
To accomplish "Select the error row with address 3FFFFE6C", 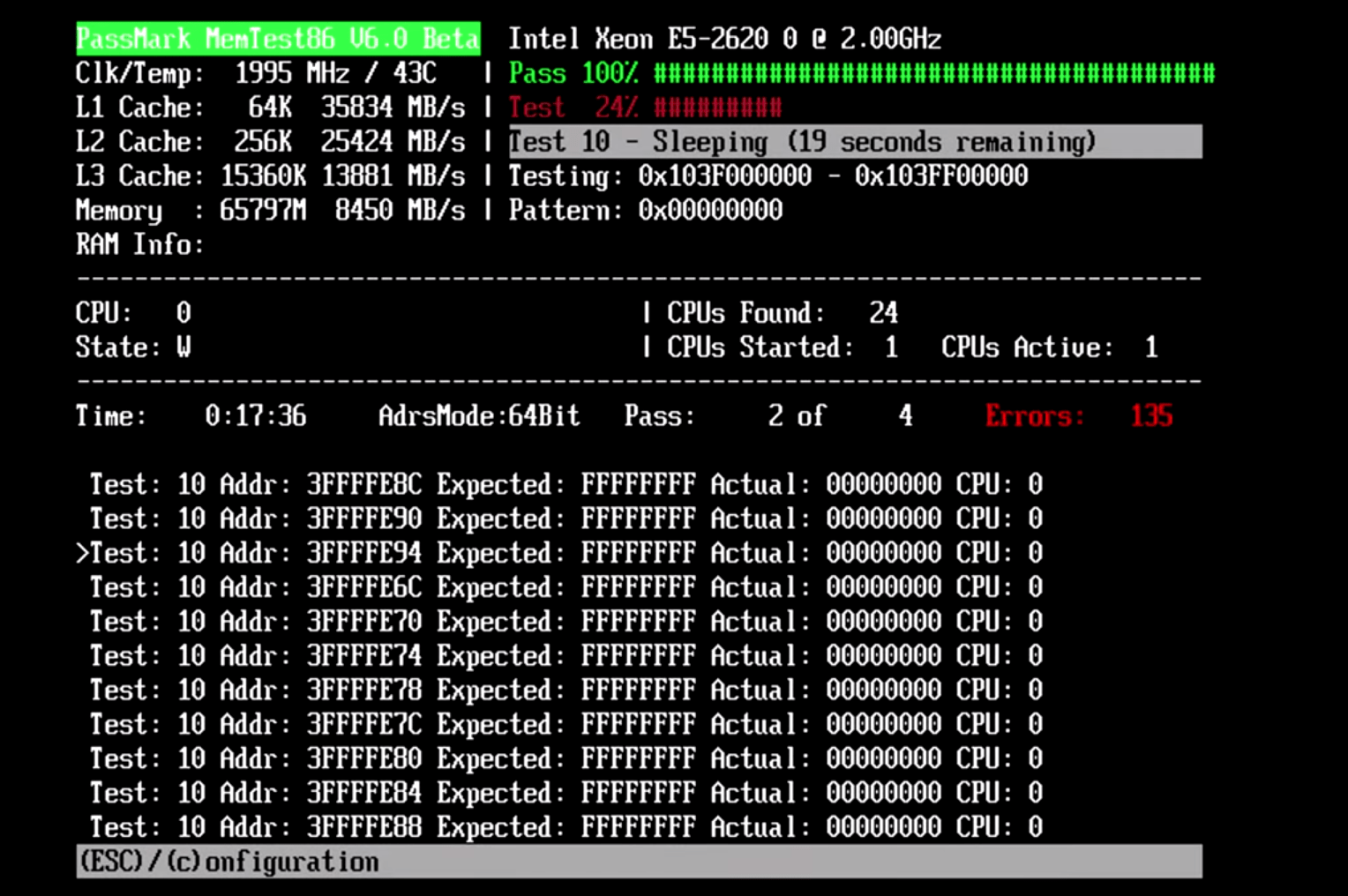I will [x=565, y=587].
